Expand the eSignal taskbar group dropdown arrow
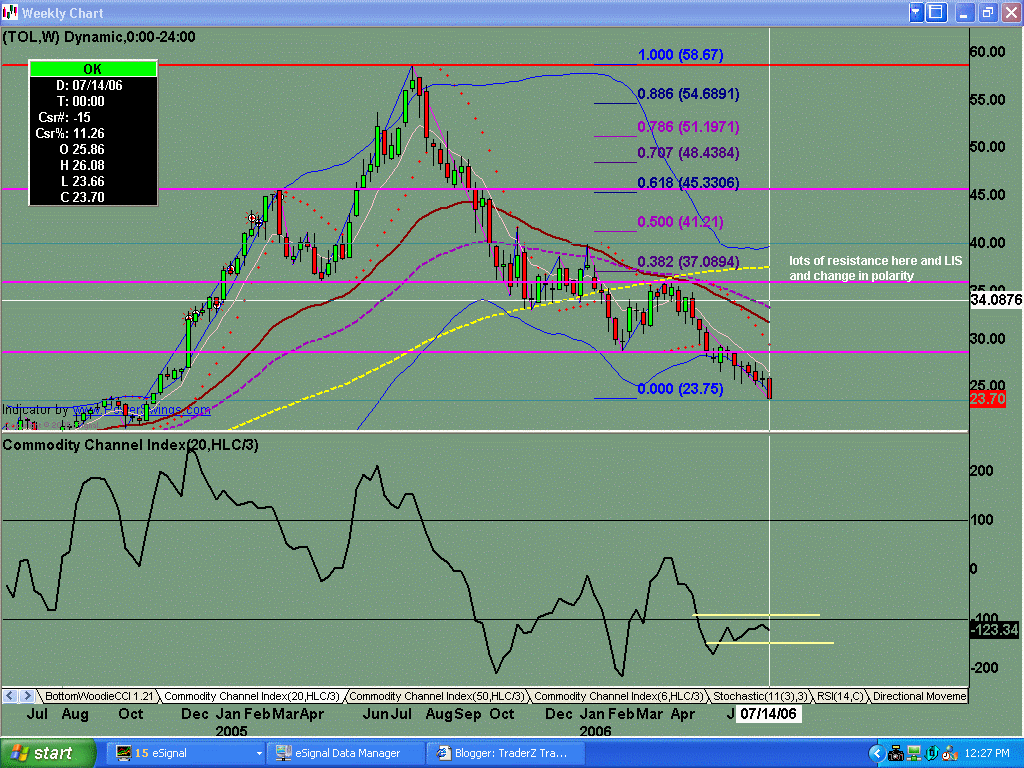This screenshot has height=768, width=1024. (x=259, y=754)
